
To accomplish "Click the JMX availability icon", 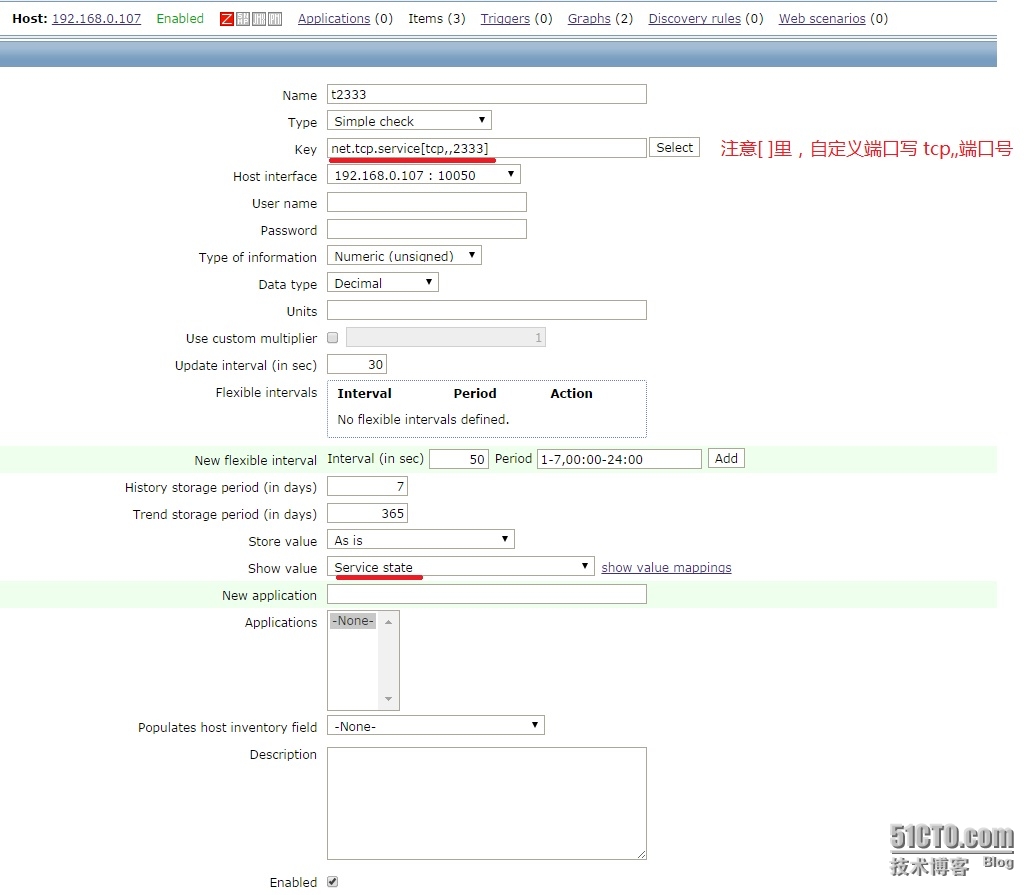I will (259, 19).
